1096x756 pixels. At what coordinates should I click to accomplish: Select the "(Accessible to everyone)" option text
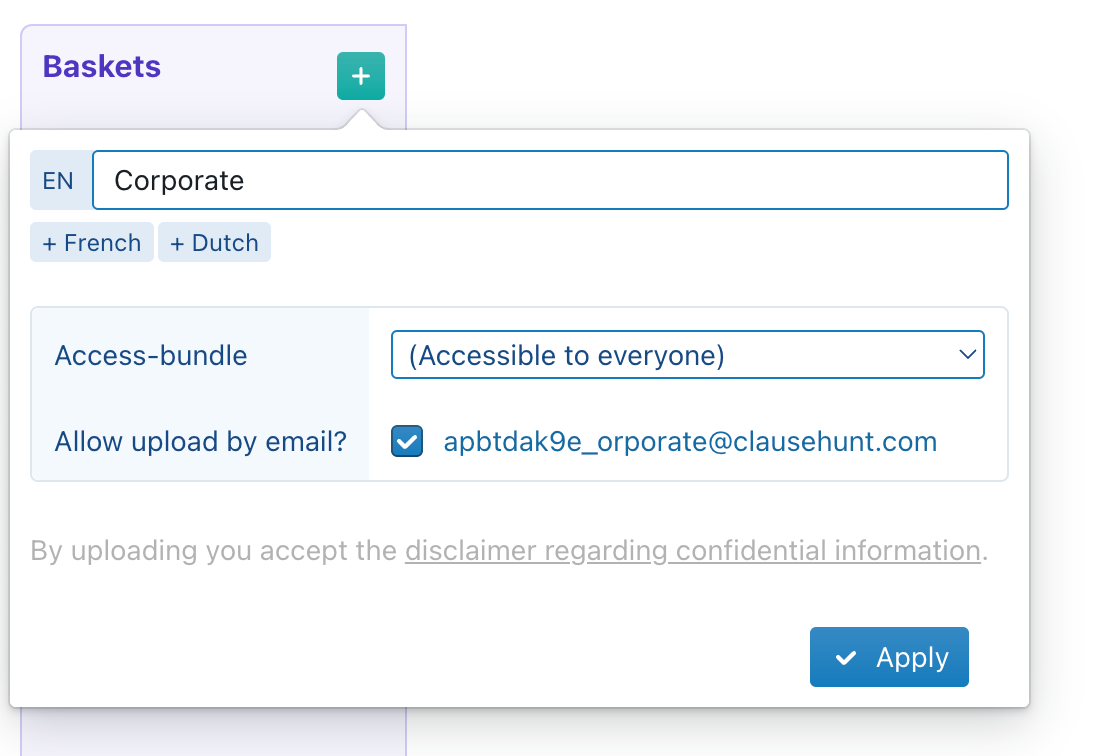(x=566, y=355)
